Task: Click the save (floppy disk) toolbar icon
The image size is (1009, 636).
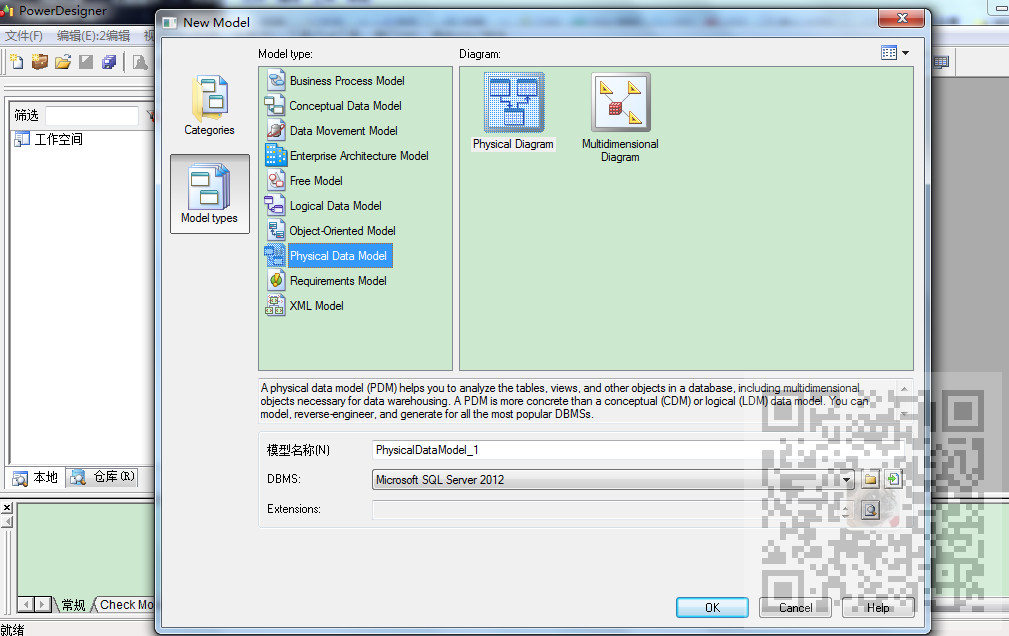Action: (108, 62)
